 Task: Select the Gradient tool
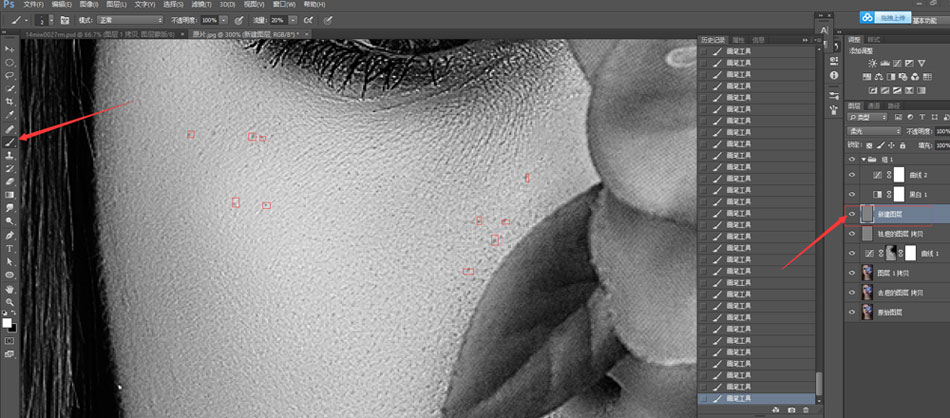10,194
